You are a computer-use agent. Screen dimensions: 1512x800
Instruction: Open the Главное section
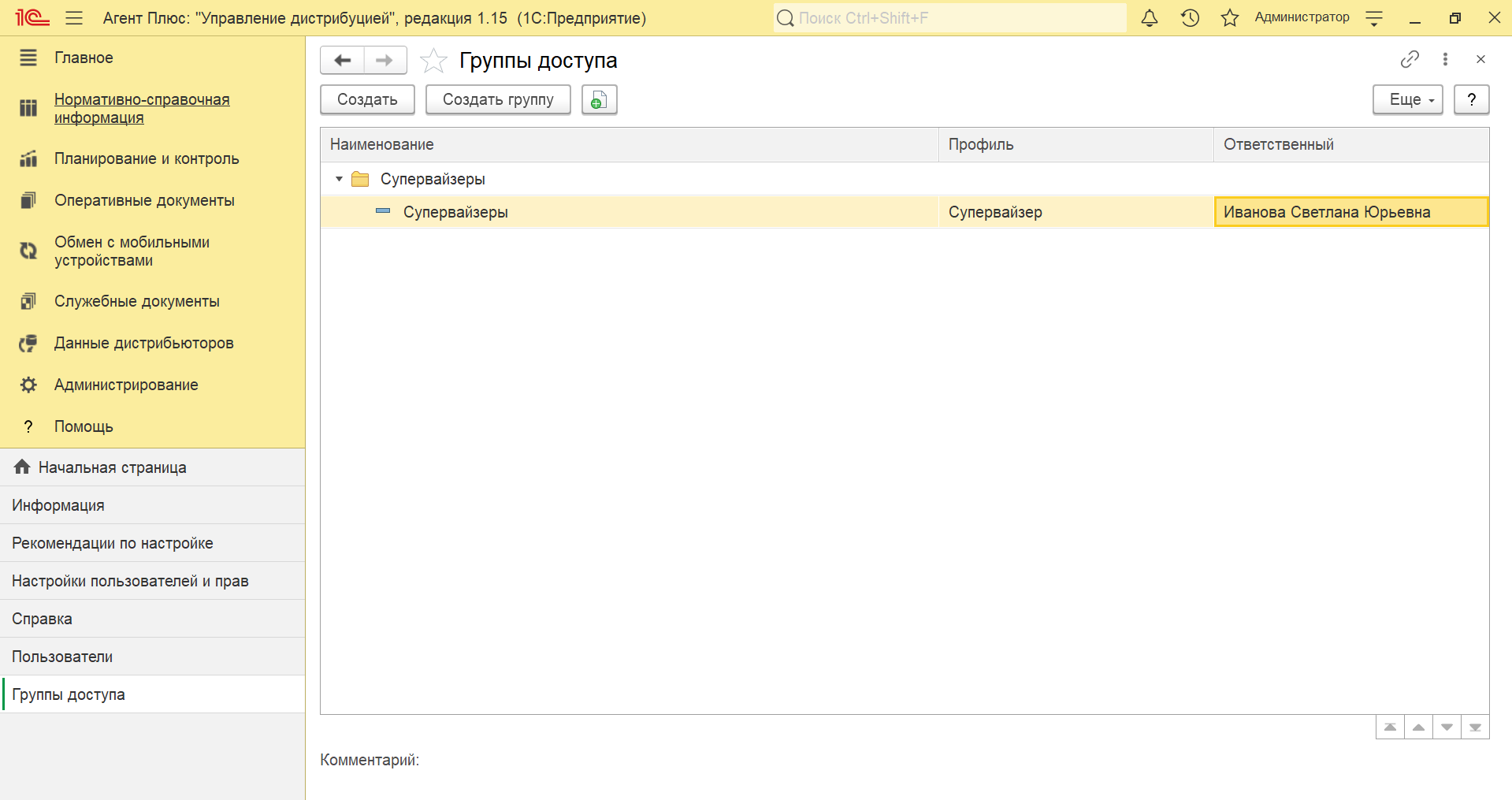coord(84,58)
